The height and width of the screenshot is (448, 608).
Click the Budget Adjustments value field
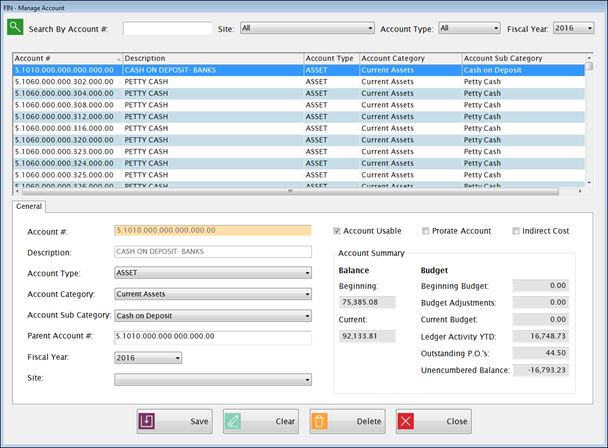(541, 302)
